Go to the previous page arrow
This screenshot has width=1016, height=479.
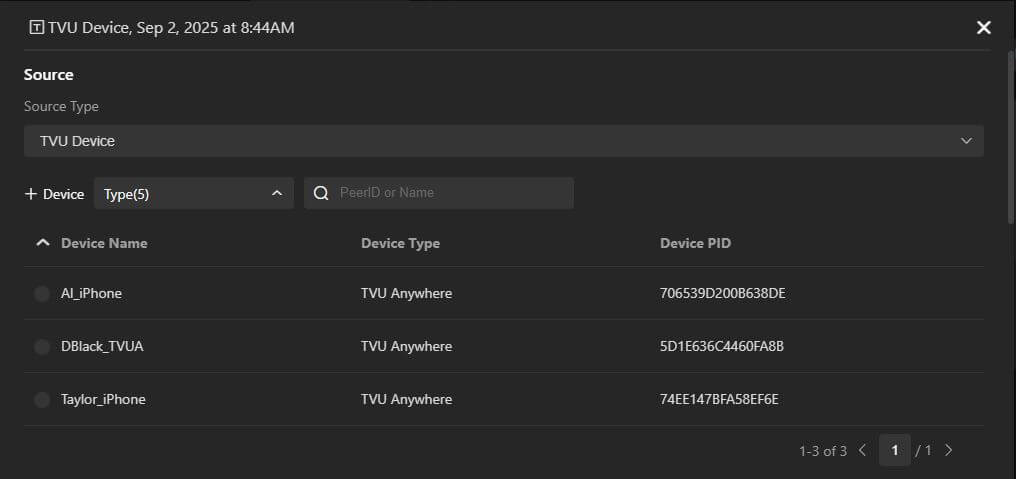pos(862,451)
